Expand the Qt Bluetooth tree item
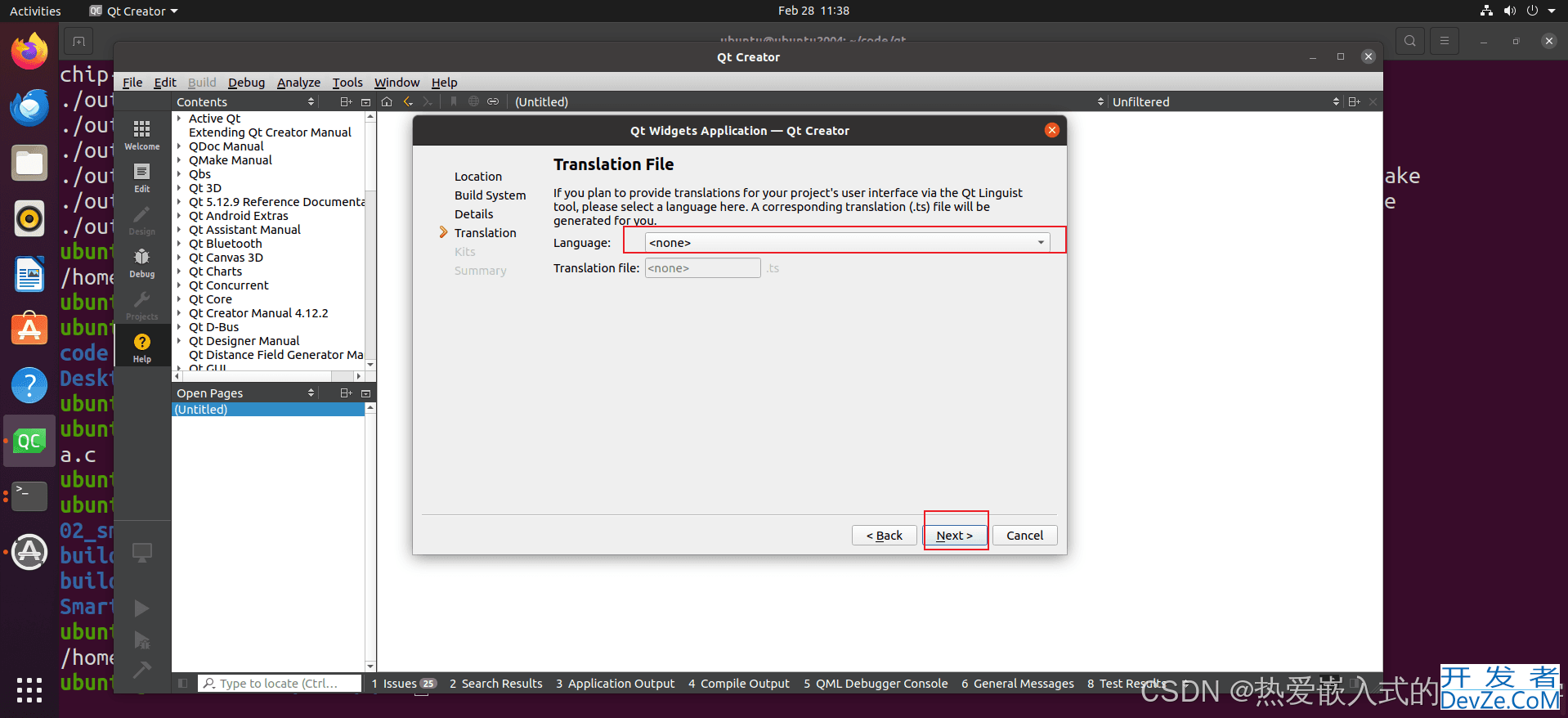 tap(179, 244)
